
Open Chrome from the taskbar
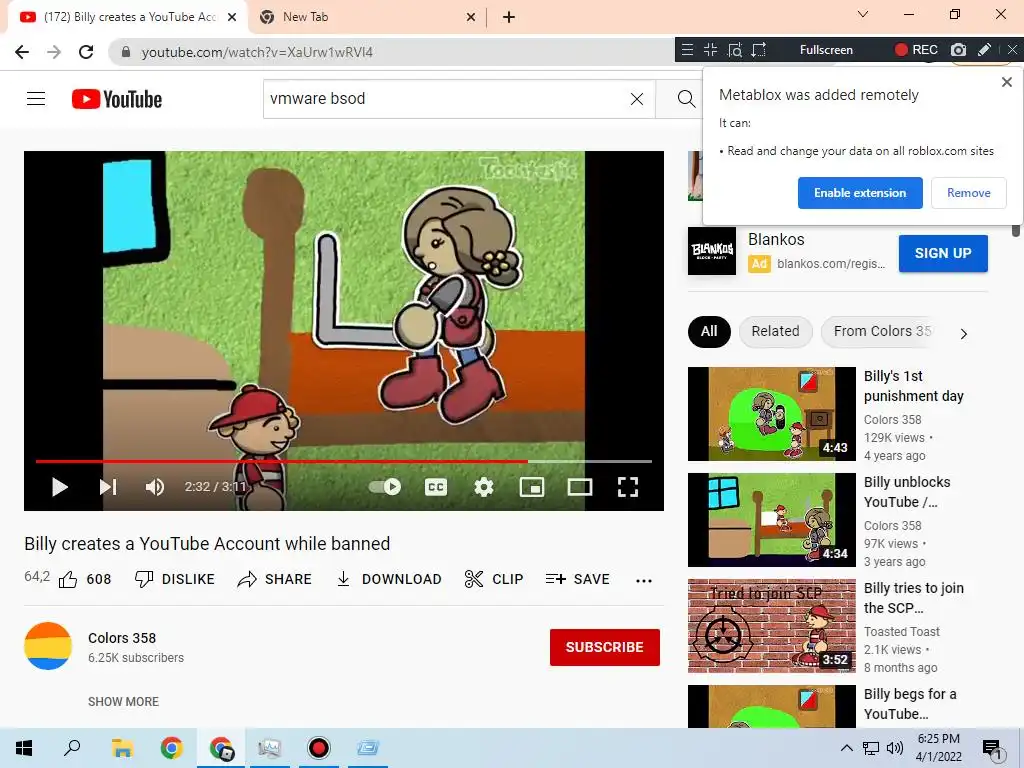tap(172, 748)
